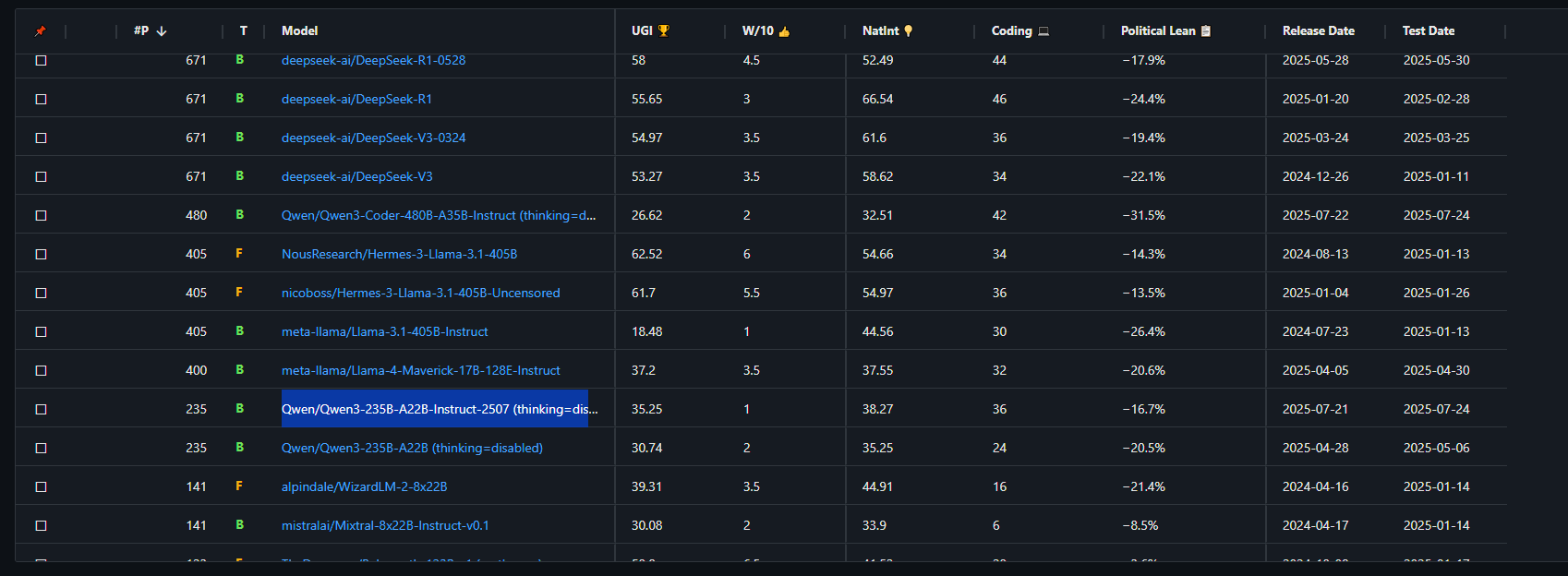Click the light bulb icon in NatInt header
Screen dimensions: 1568x576
click(x=909, y=30)
